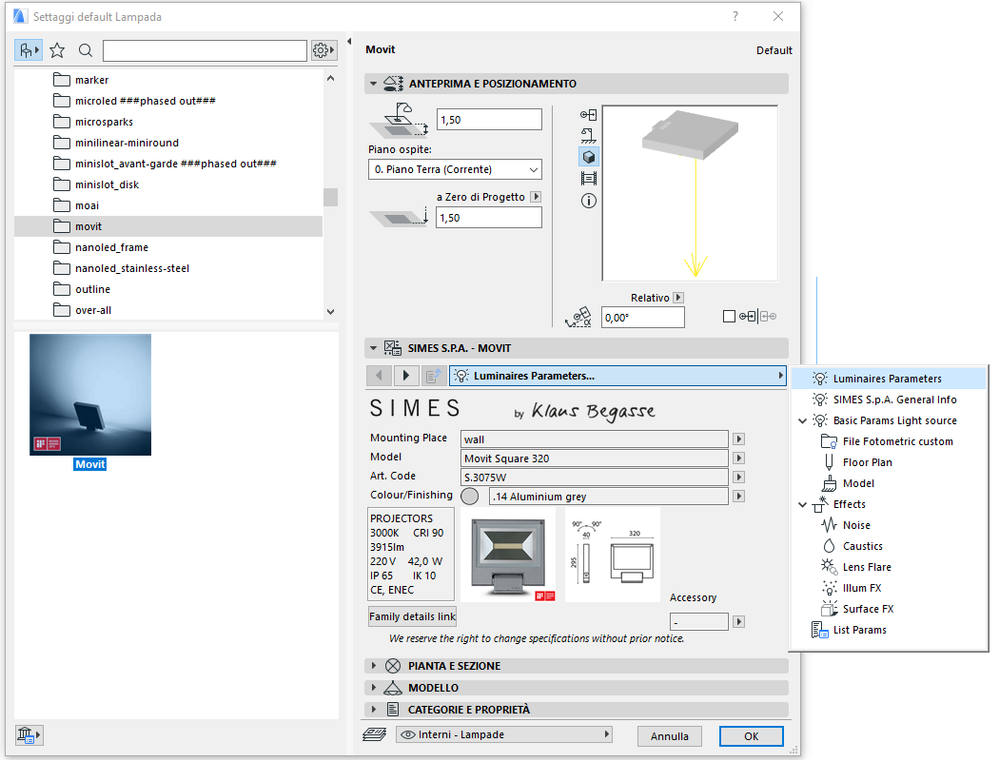
Task: Select the 2D symbol preview mode icon
Action: point(587,113)
